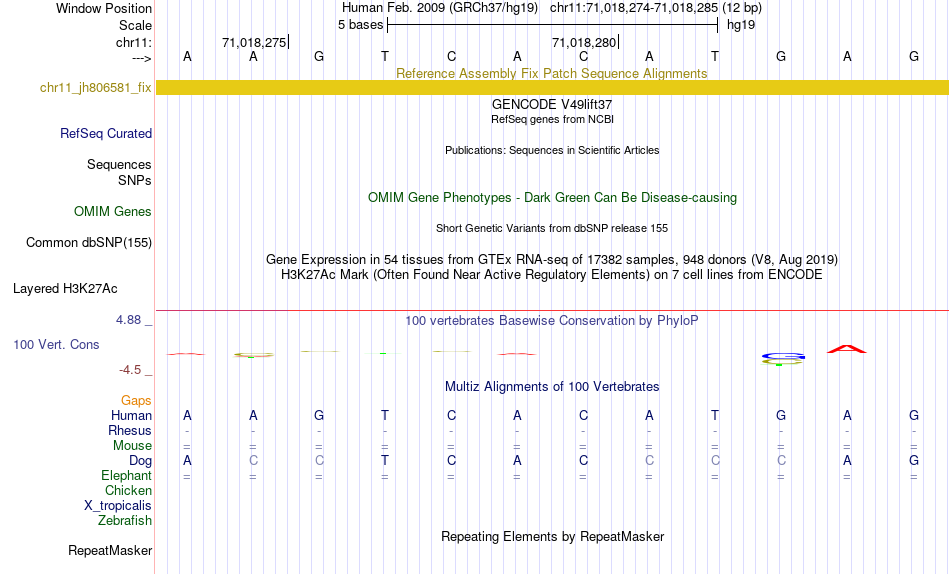The width and height of the screenshot is (950, 574).
Task: Click the hg19 label beside scale bar
Action: pyautogui.click(x=741, y=25)
